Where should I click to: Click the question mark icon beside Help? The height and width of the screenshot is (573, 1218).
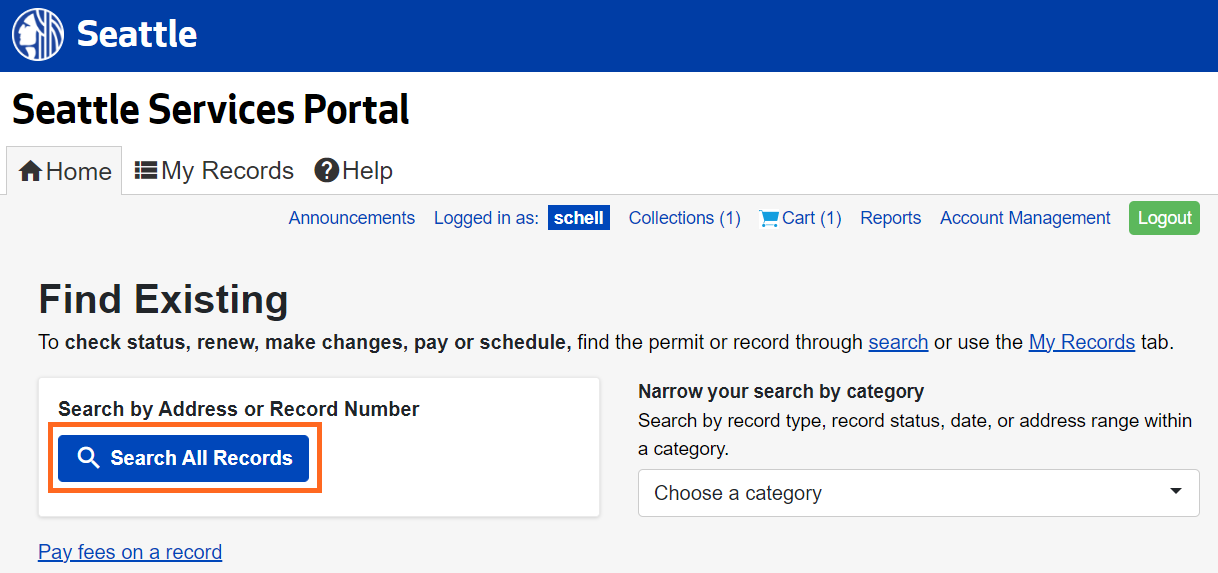click(326, 171)
